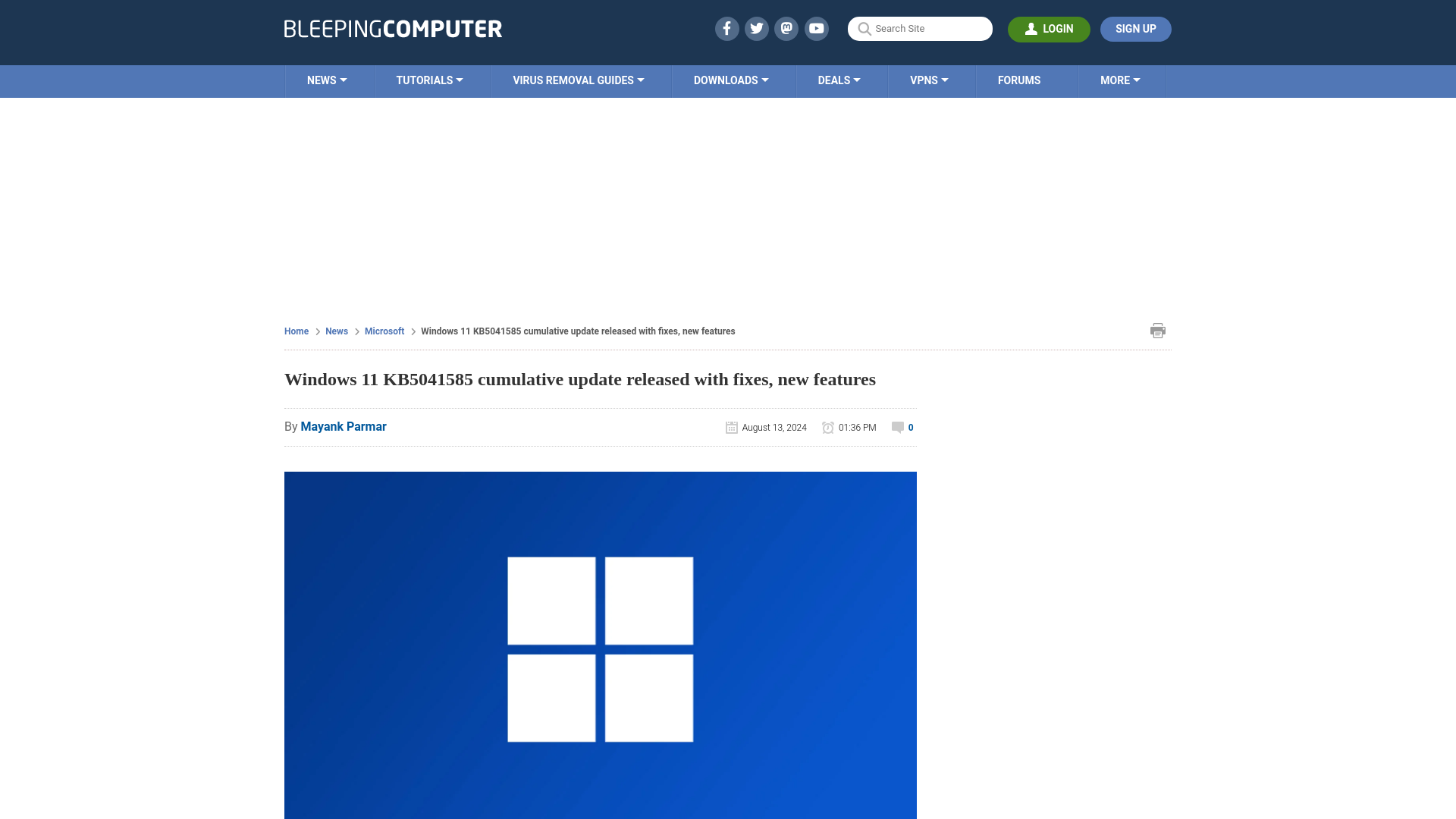Click the search magnifier icon
1456x819 pixels.
(864, 28)
